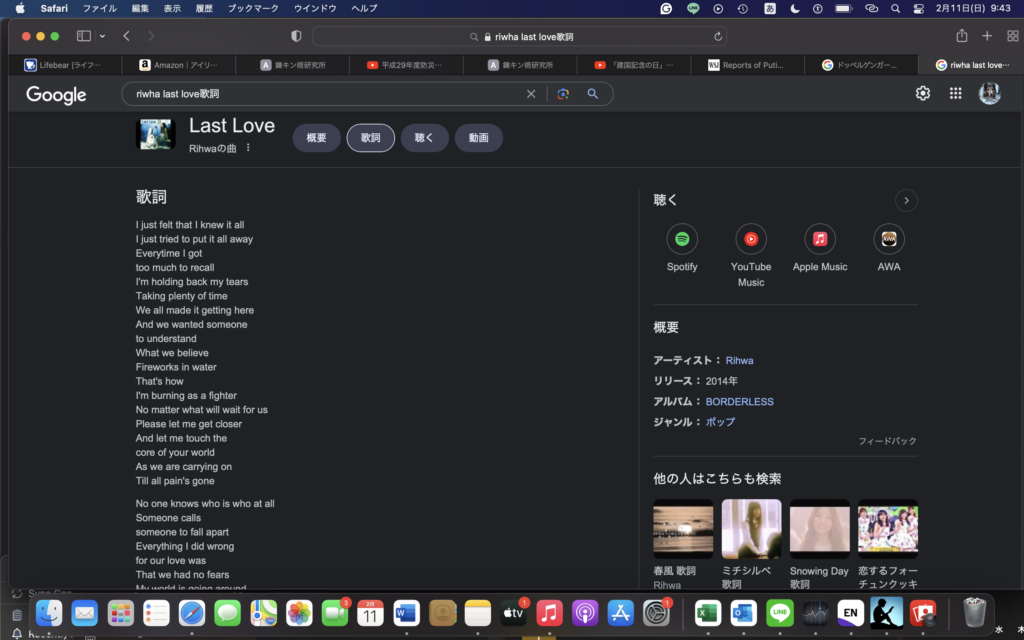Open Google quick settings gear
This screenshot has width=1024, height=640.
(x=921, y=92)
